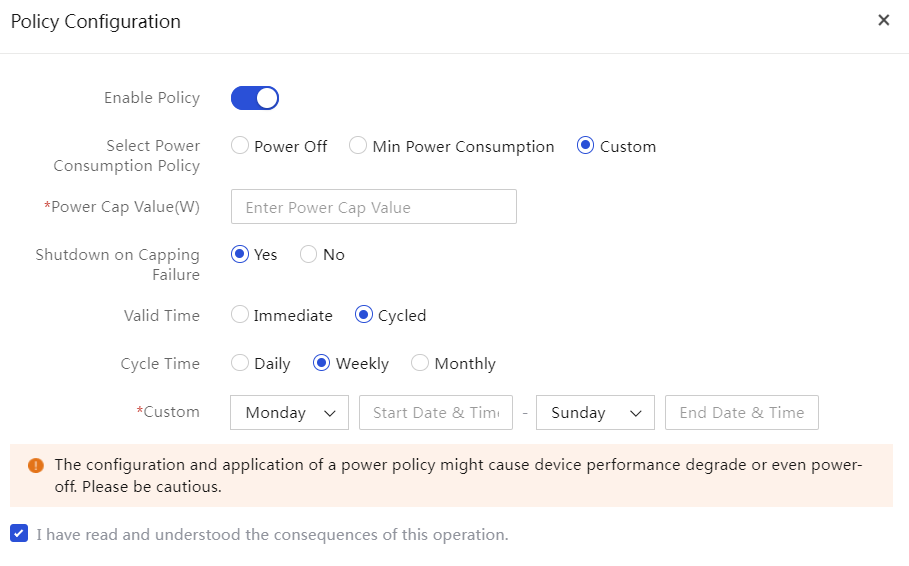Viewport: 909px width, 566px height.
Task: Click the End Date & Time field
Action: (742, 412)
